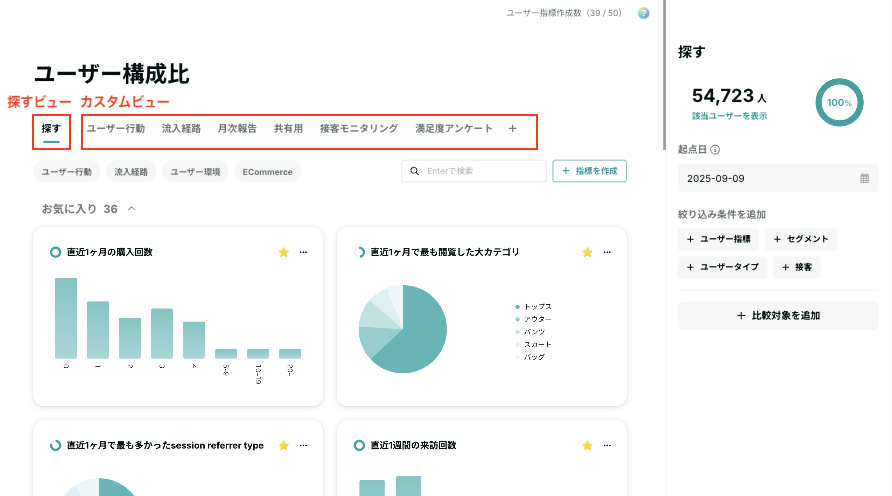892x496 pixels.
Task: Open ellipsis menu on session referrer type card
Action: (303, 445)
